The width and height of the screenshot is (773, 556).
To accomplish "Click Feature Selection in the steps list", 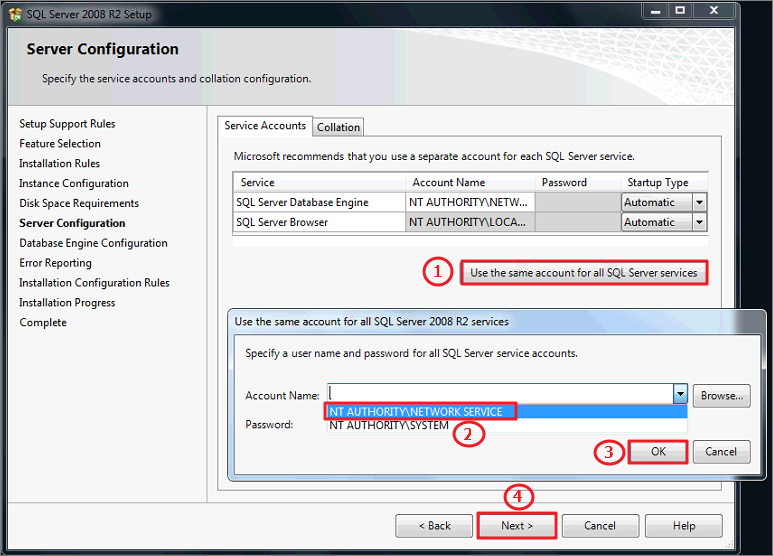I will coord(60,143).
